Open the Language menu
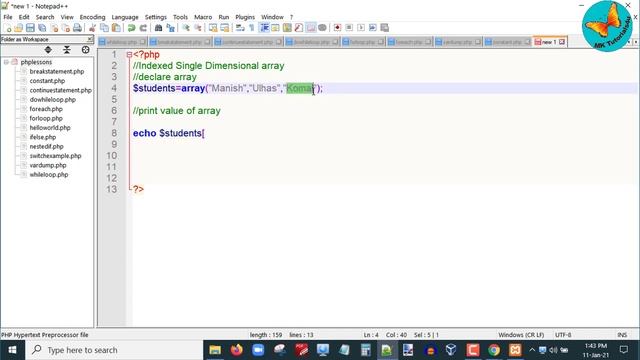 [x=125, y=17]
